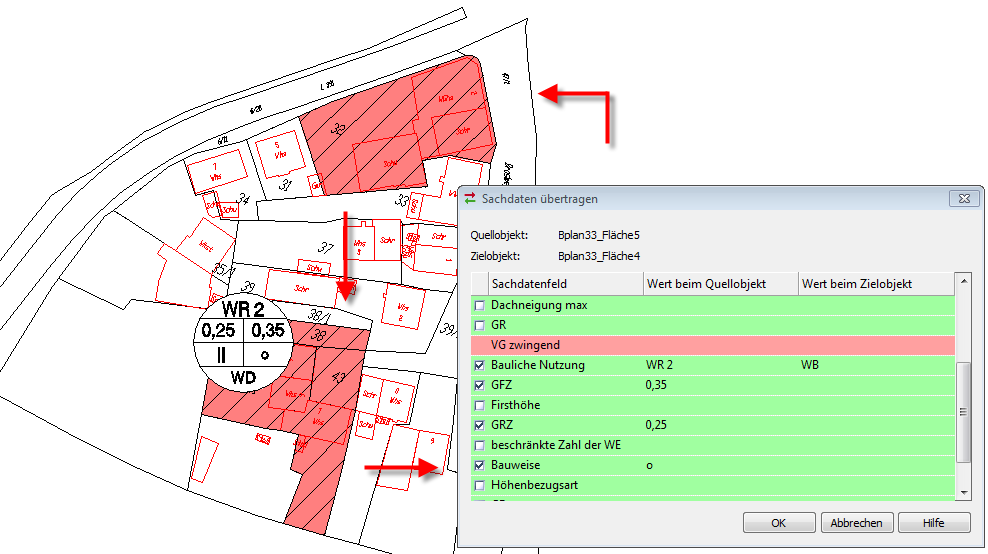The width and height of the screenshot is (988, 554).
Task: Check the Höhenbezugsart checkbox
Action: click(479, 485)
